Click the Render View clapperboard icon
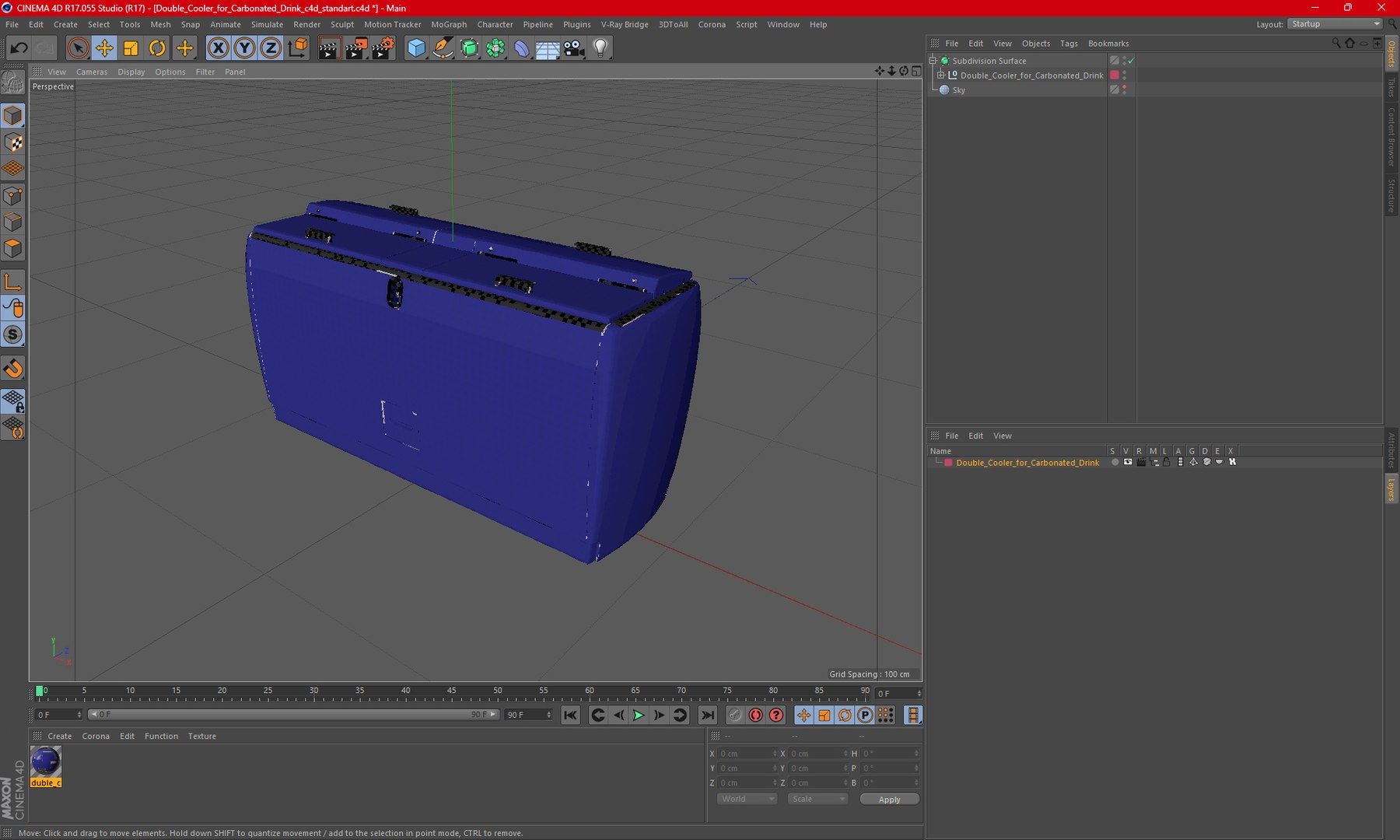The height and width of the screenshot is (840, 1400). 329,48
